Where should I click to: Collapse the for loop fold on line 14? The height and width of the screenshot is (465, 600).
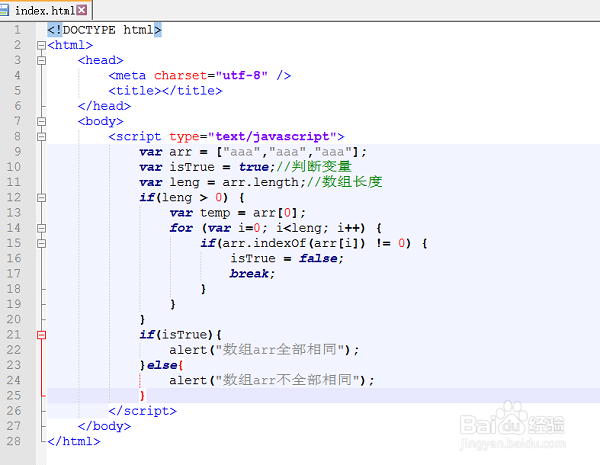pyautogui.click(x=41, y=228)
